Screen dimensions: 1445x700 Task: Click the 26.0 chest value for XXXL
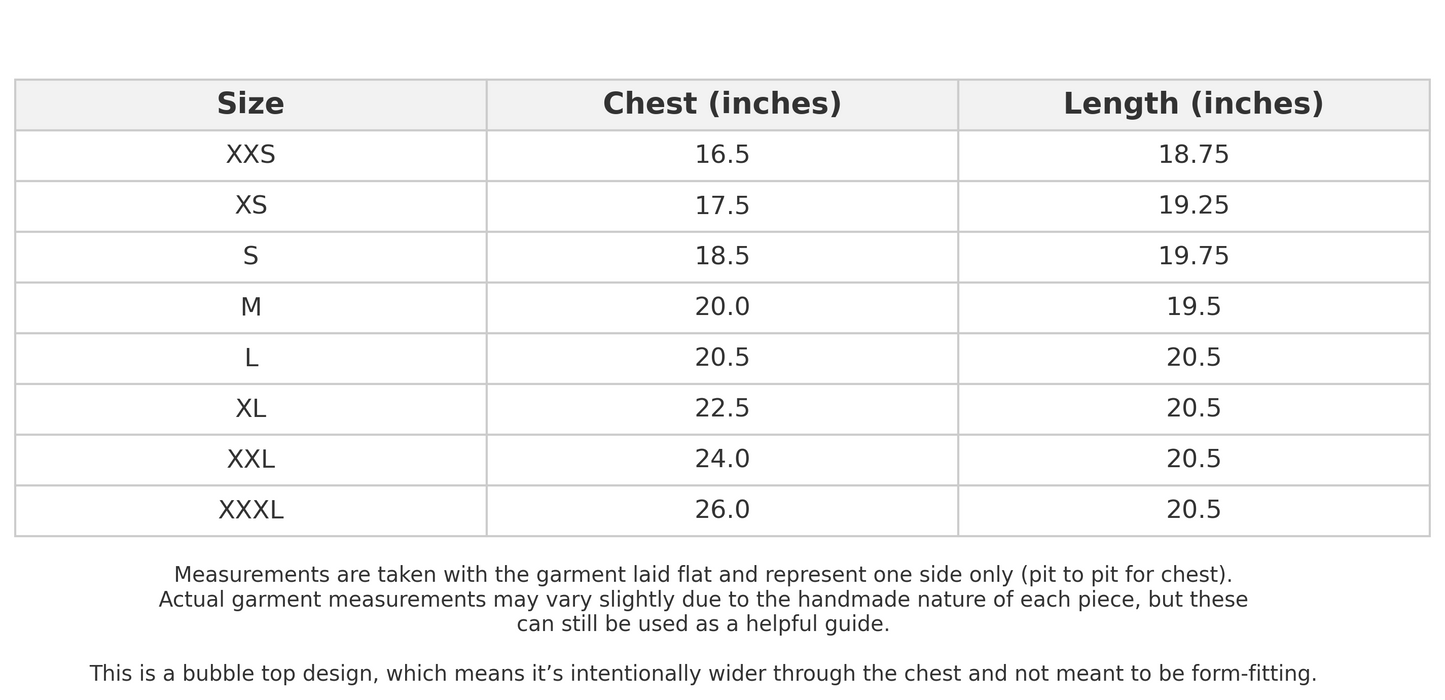[722, 510]
